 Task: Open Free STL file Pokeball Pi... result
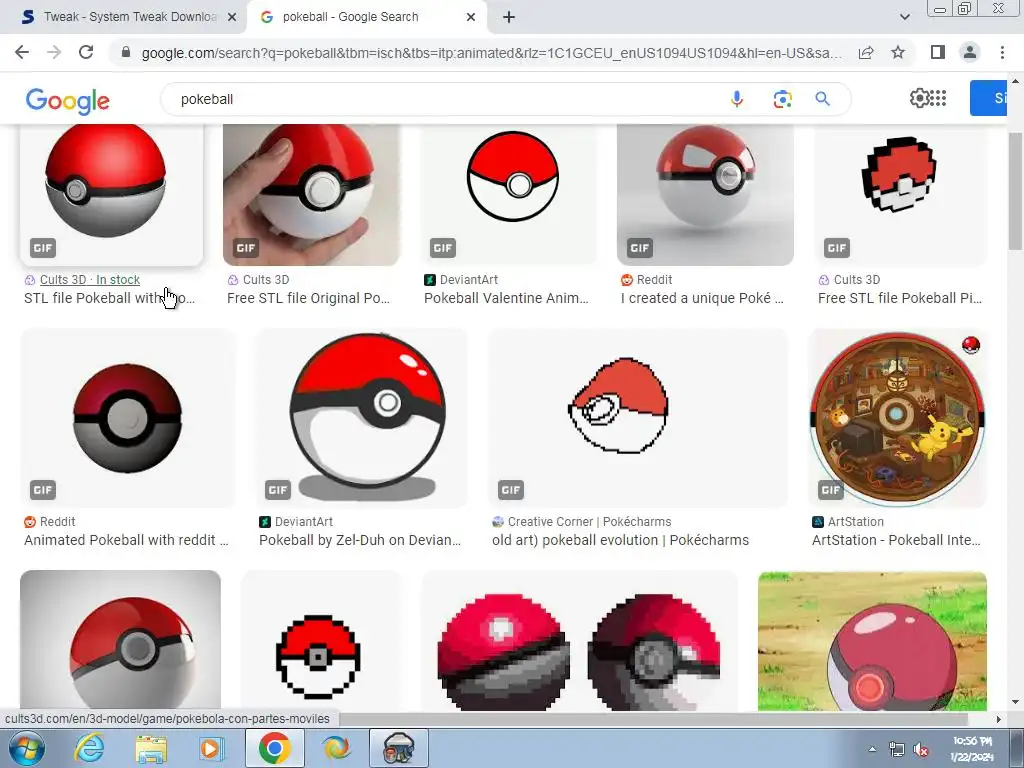pyautogui.click(x=900, y=298)
